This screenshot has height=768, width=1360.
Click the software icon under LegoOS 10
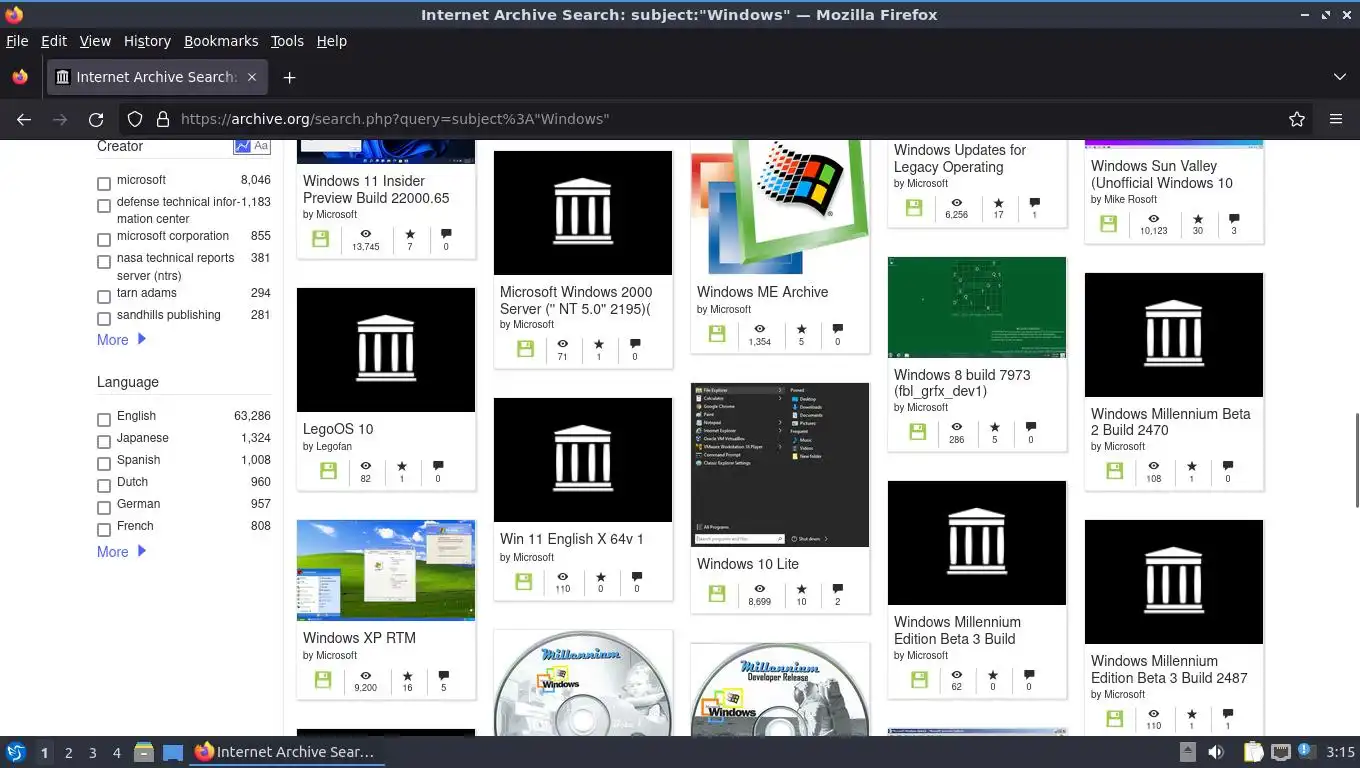(329, 471)
